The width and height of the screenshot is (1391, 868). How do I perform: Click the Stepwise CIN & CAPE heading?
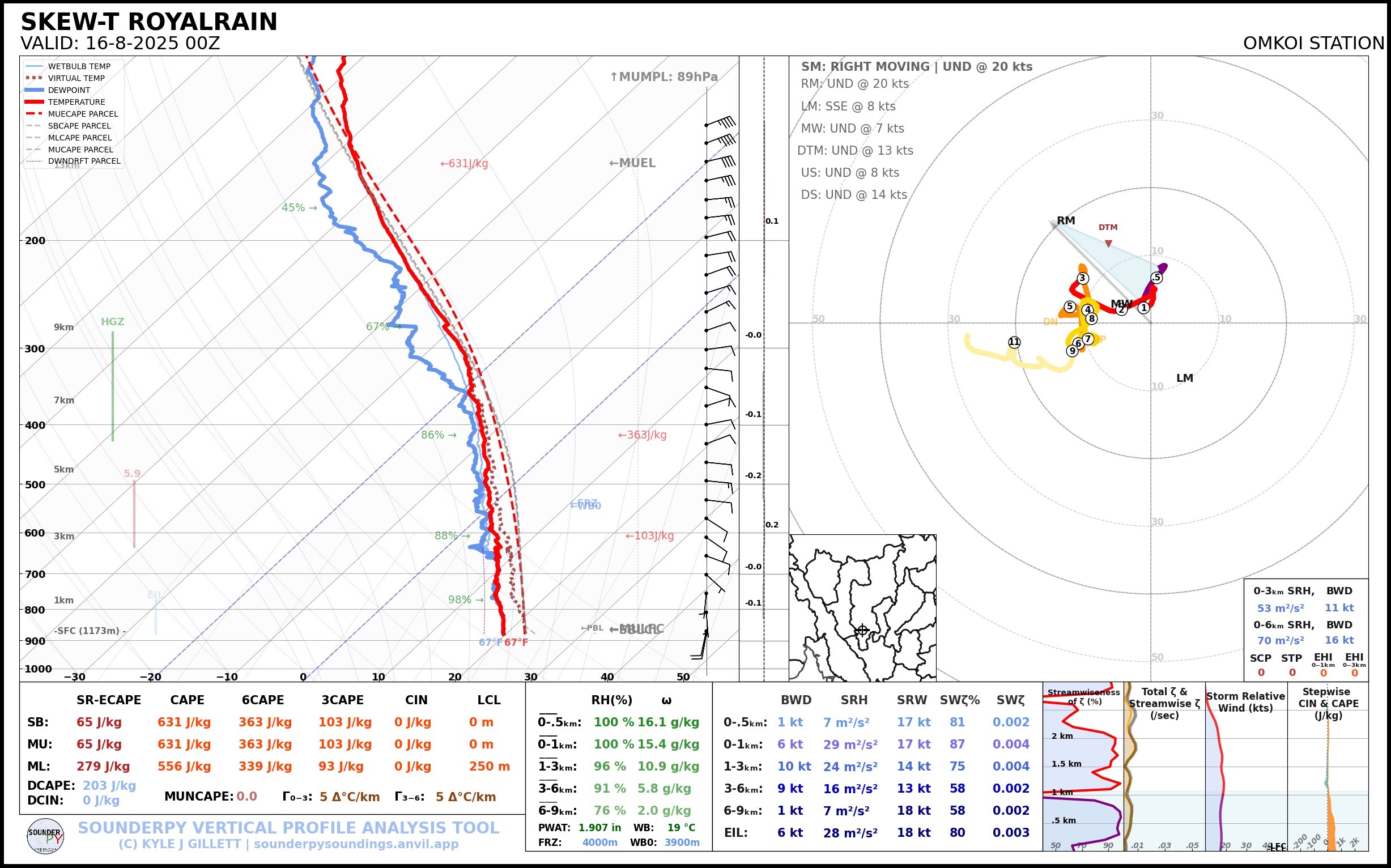(1328, 703)
